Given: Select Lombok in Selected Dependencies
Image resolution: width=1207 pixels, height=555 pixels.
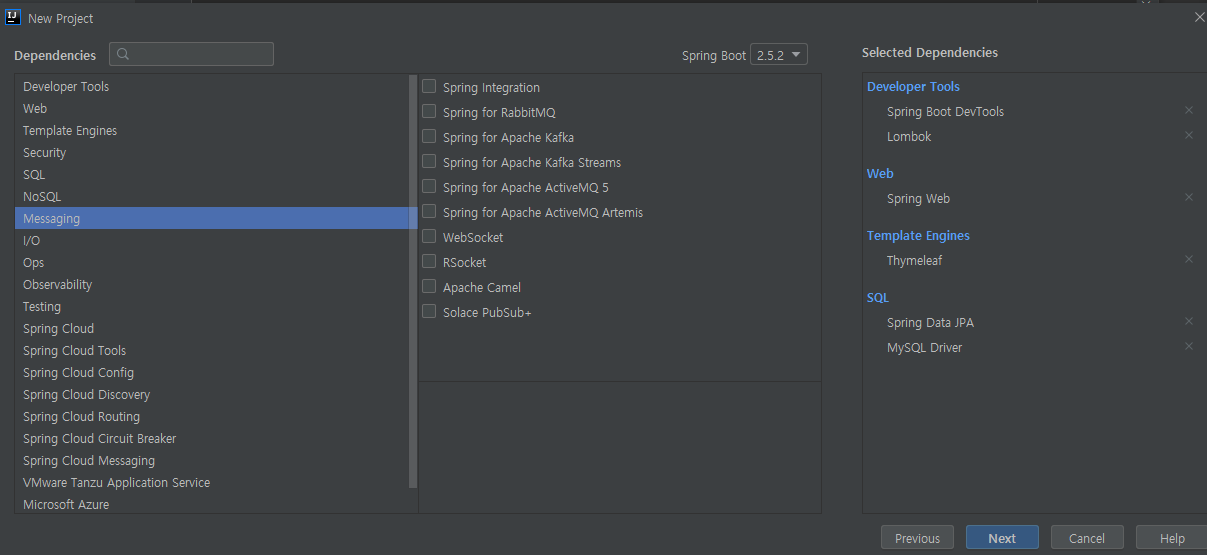Looking at the screenshot, I should (909, 136).
